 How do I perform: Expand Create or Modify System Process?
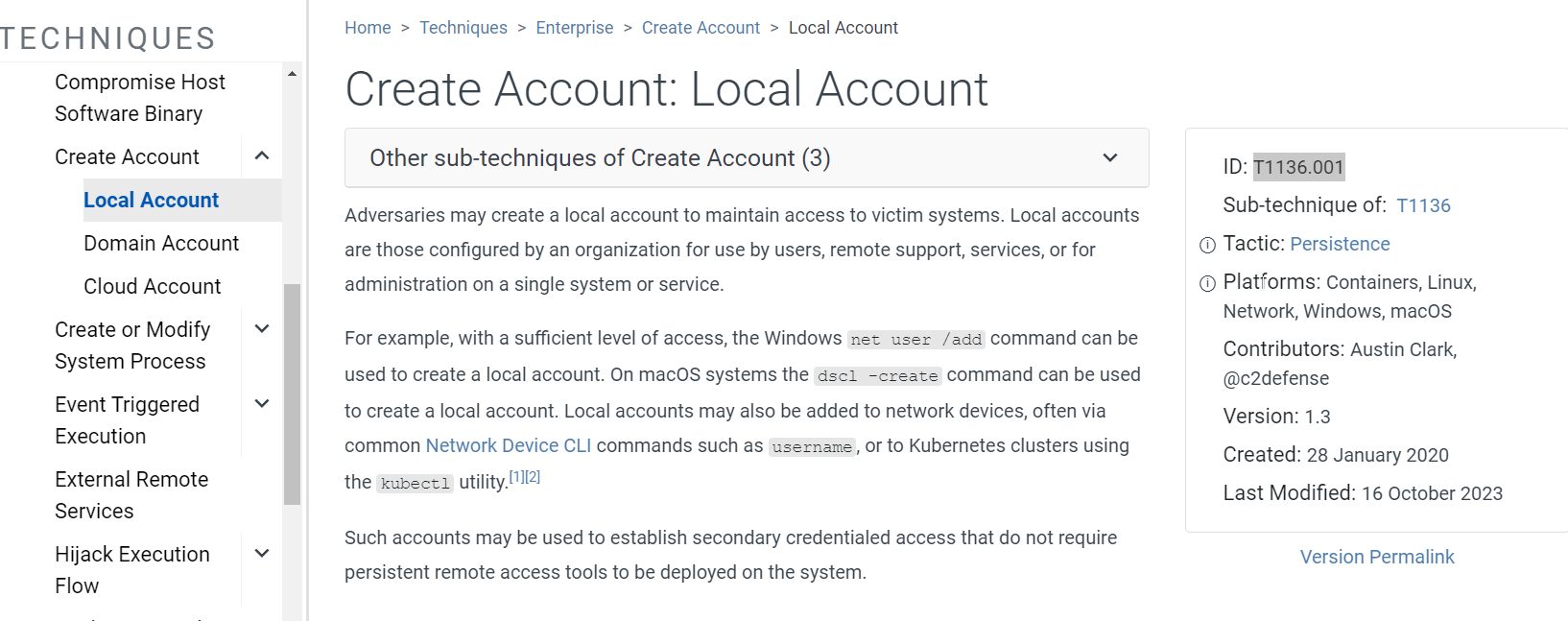tap(262, 329)
